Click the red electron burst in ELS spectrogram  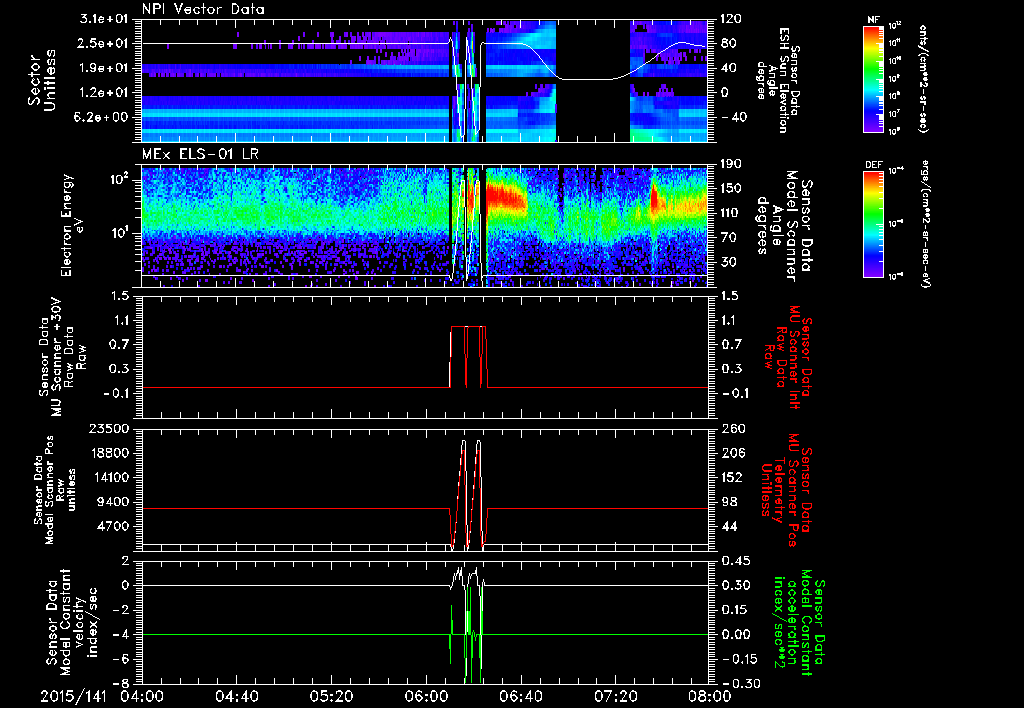[507, 195]
